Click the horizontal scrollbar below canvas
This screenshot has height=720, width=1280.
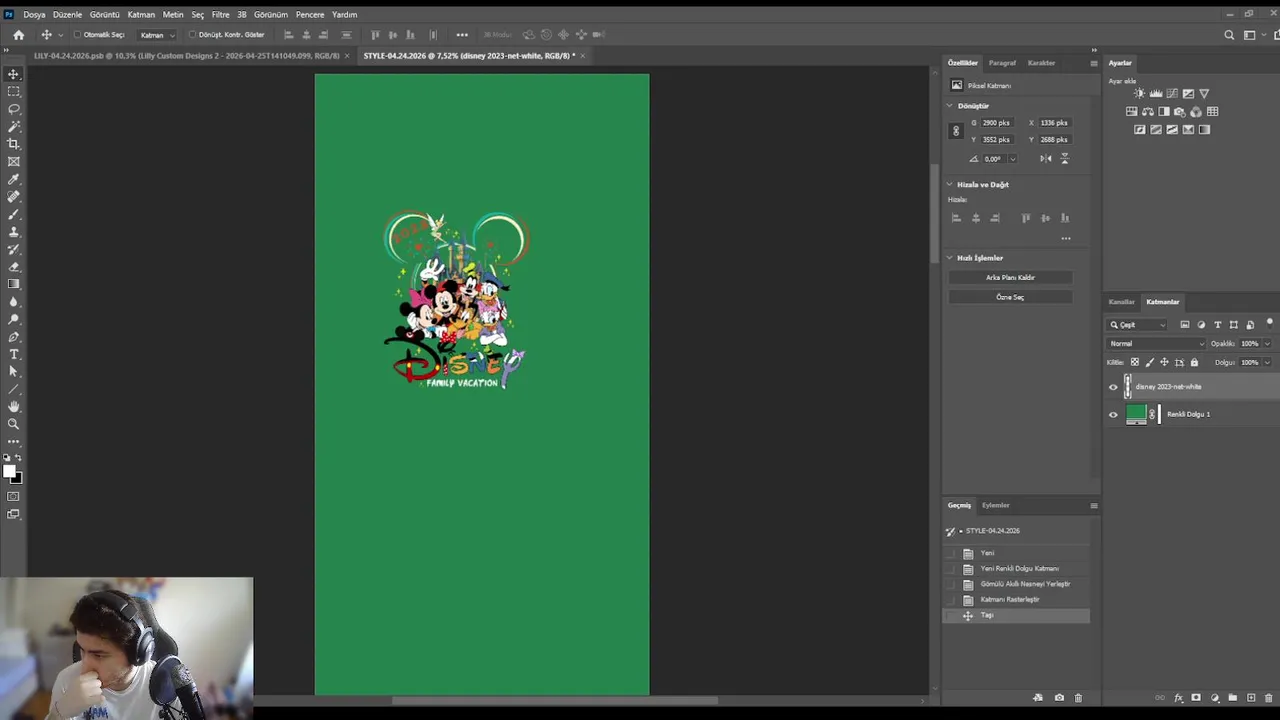[x=555, y=700]
